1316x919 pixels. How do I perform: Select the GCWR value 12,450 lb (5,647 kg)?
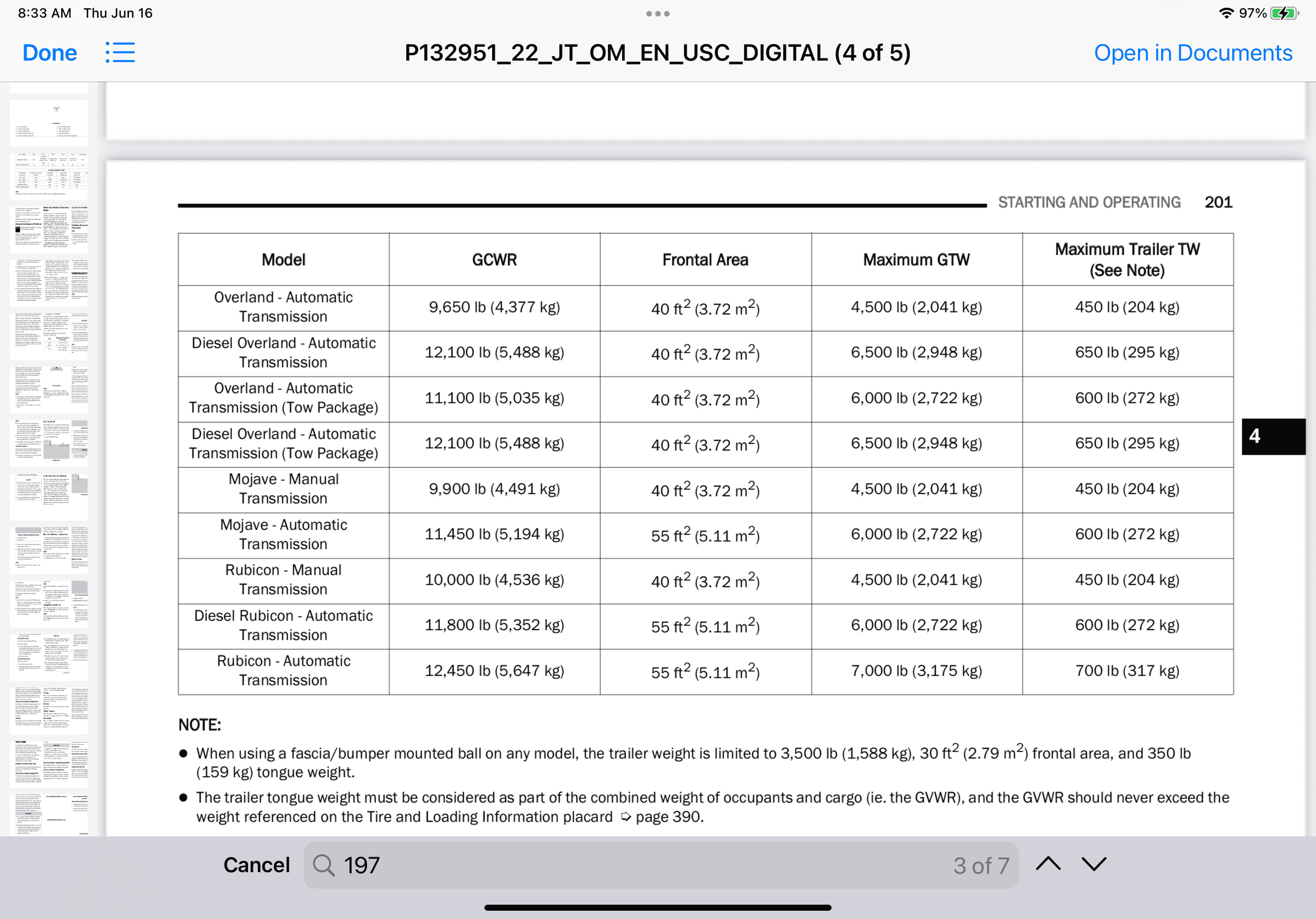tap(495, 671)
